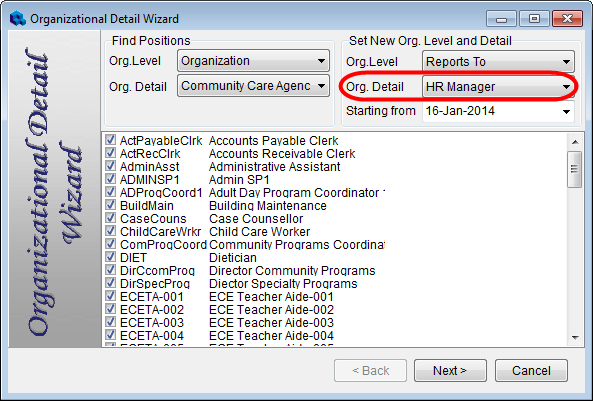Viewport: 593px width, 401px height.
Task: Click the wizard app icon in title bar
Action: (17, 19)
